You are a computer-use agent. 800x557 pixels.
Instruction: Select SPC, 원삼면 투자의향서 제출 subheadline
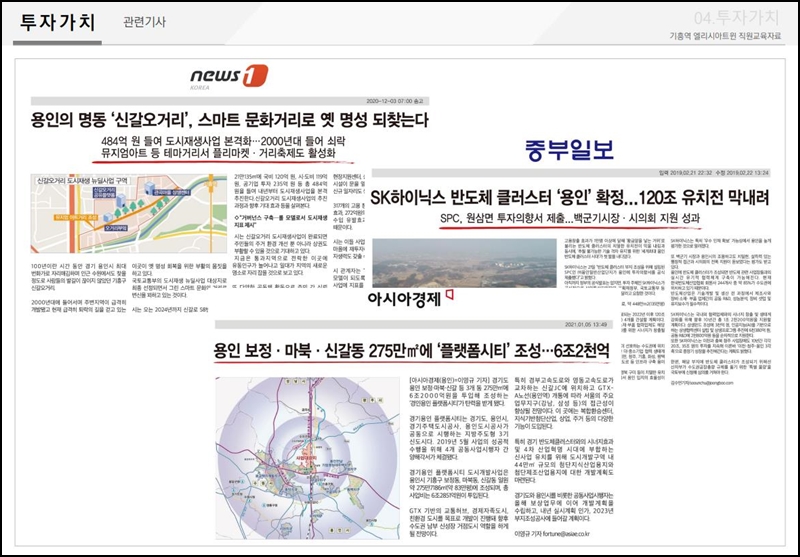pyautogui.click(x=570, y=219)
